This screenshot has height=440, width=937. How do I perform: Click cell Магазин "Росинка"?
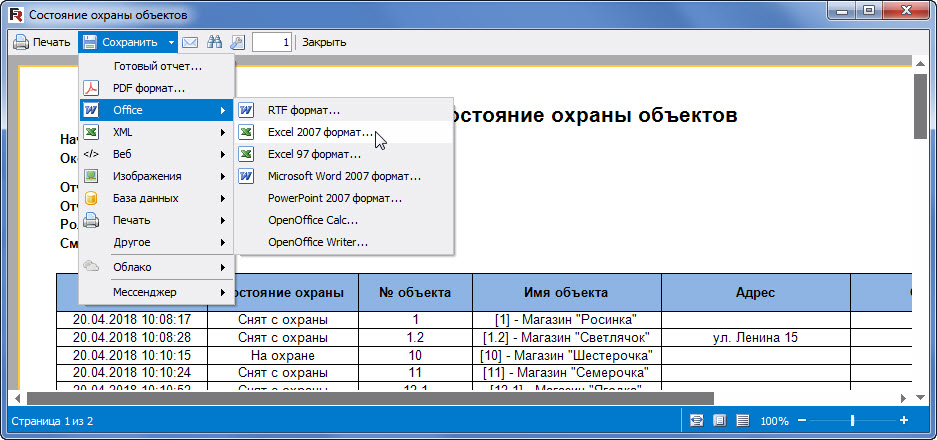pyautogui.click(x=567, y=319)
